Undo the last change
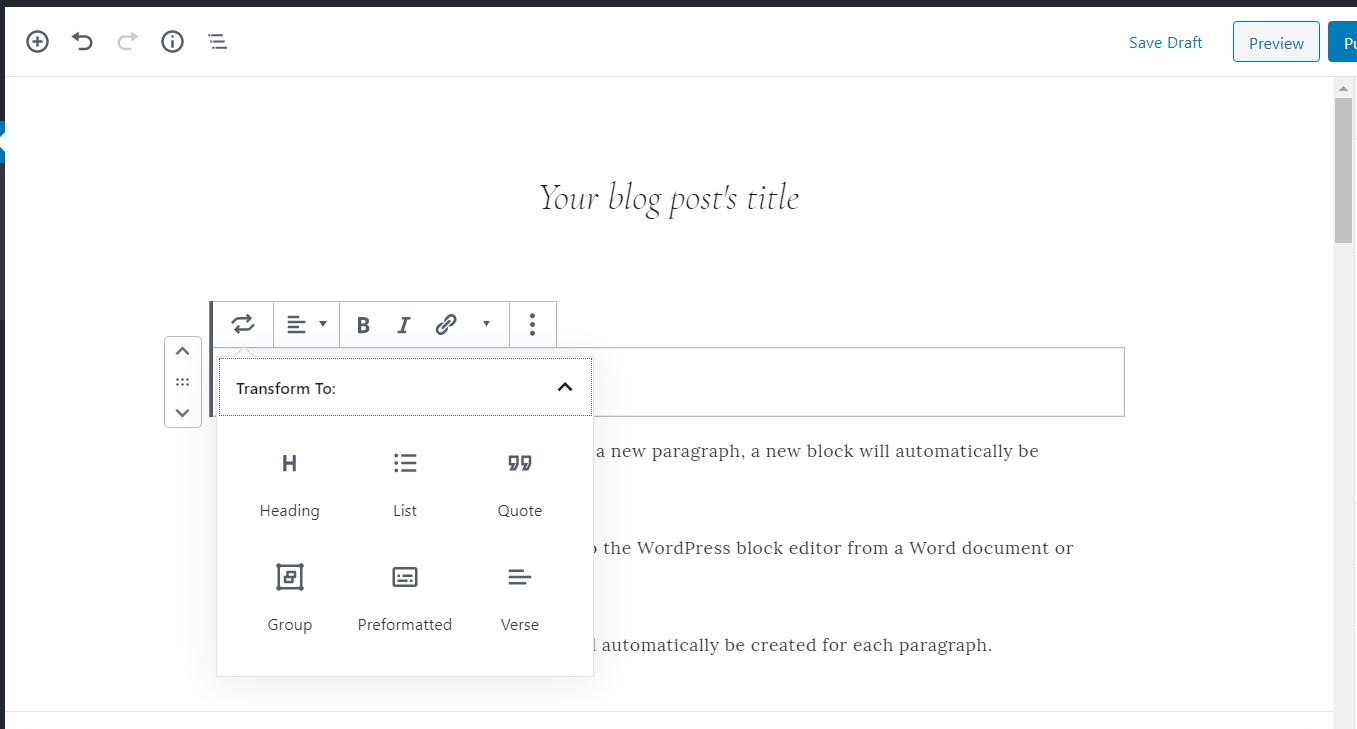The height and width of the screenshot is (729, 1357). click(x=82, y=41)
